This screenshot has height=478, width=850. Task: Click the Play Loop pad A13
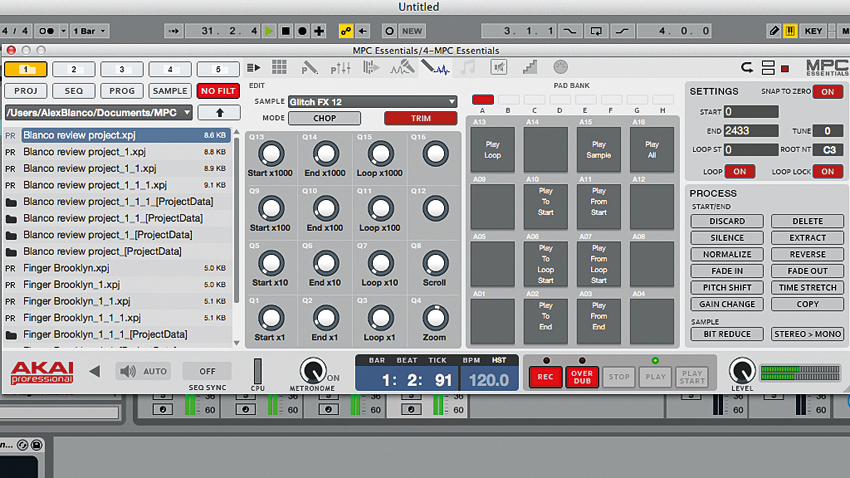tap(492, 150)
